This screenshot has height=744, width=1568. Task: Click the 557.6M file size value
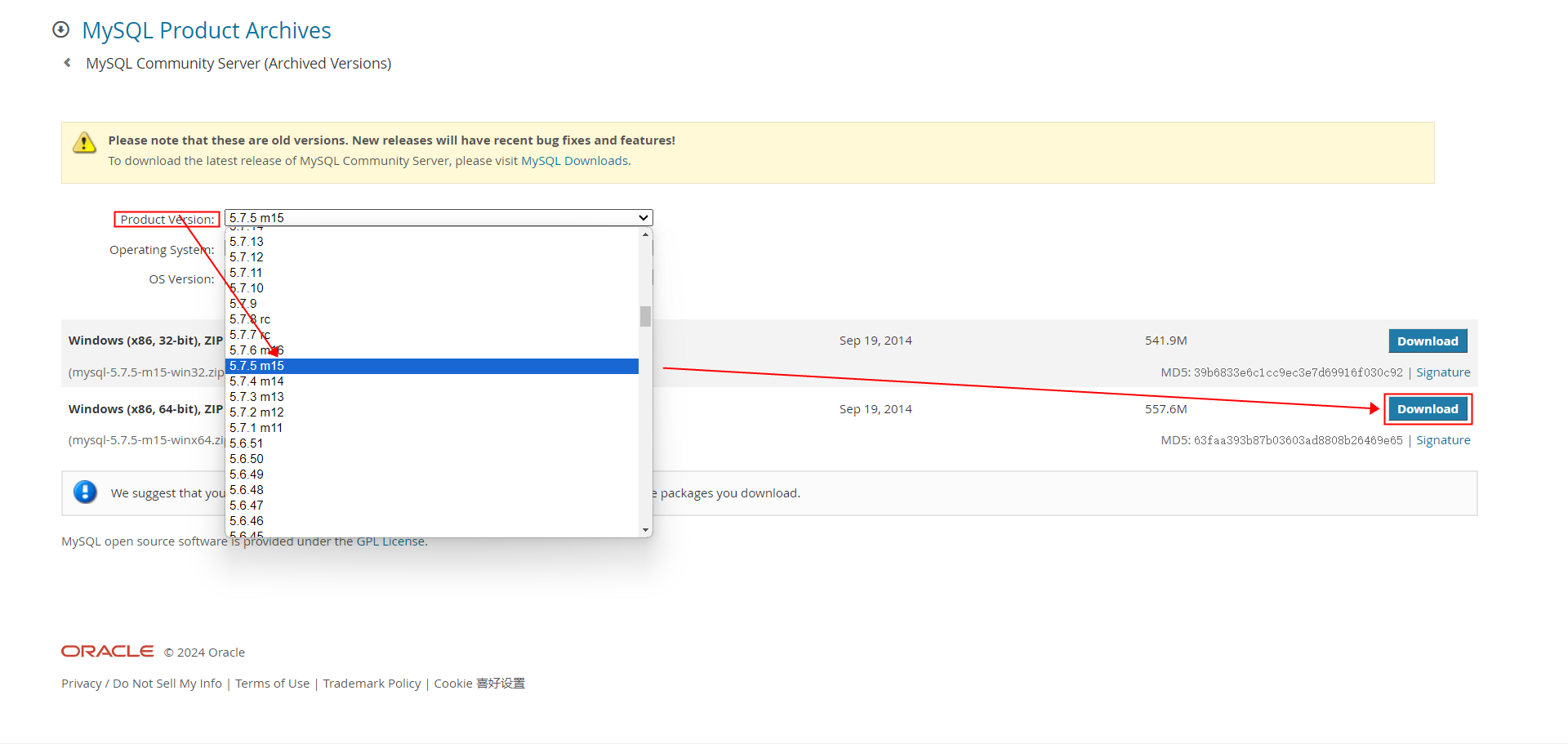1166,409
